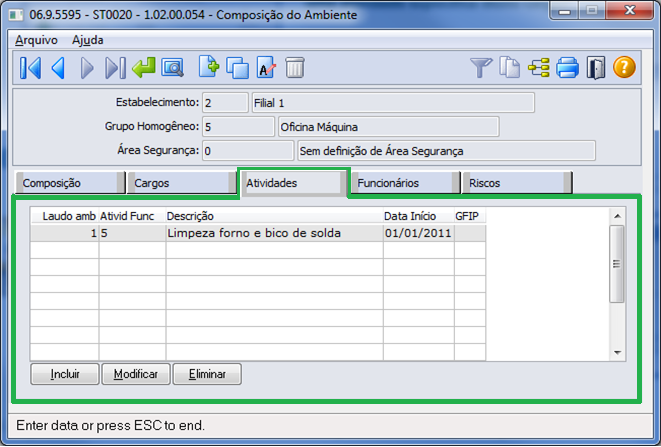
Task: Close the Composição do Ambiente window
Action: tap(629, 11)
